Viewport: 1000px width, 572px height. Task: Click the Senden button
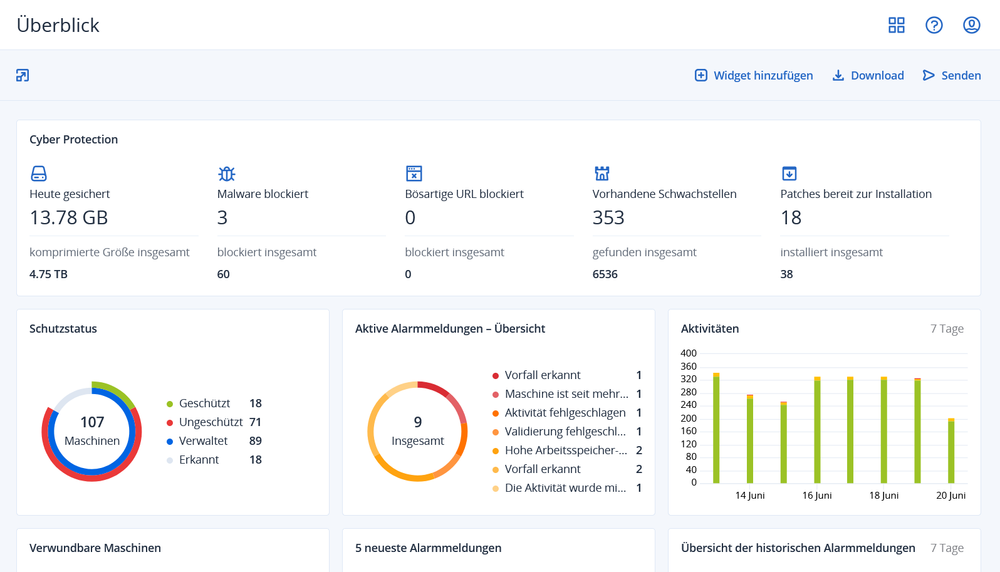(951, 75)
